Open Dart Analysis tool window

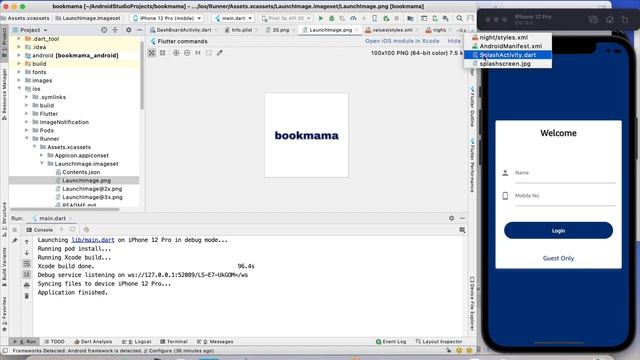[93, 342]
